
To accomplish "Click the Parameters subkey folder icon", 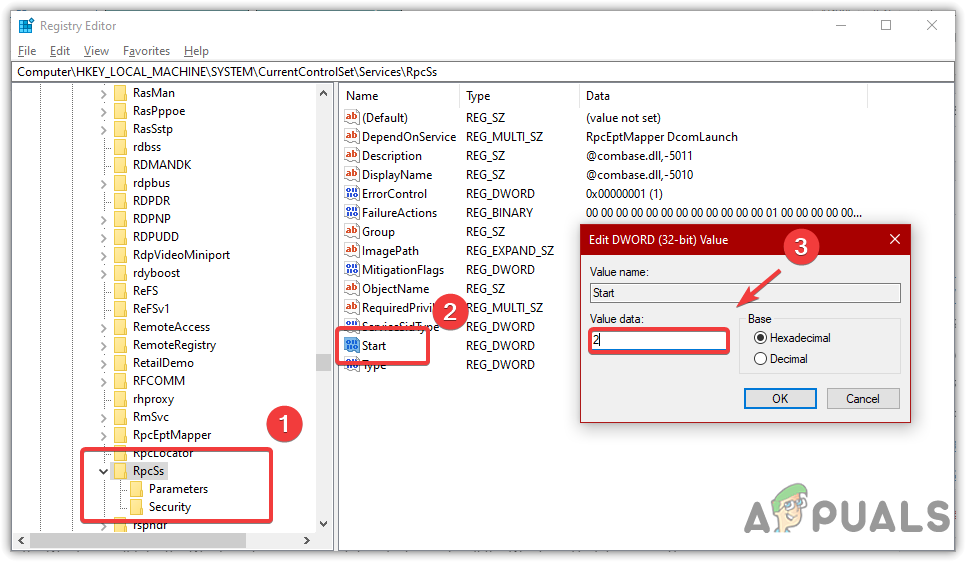I will click(137, 489).
